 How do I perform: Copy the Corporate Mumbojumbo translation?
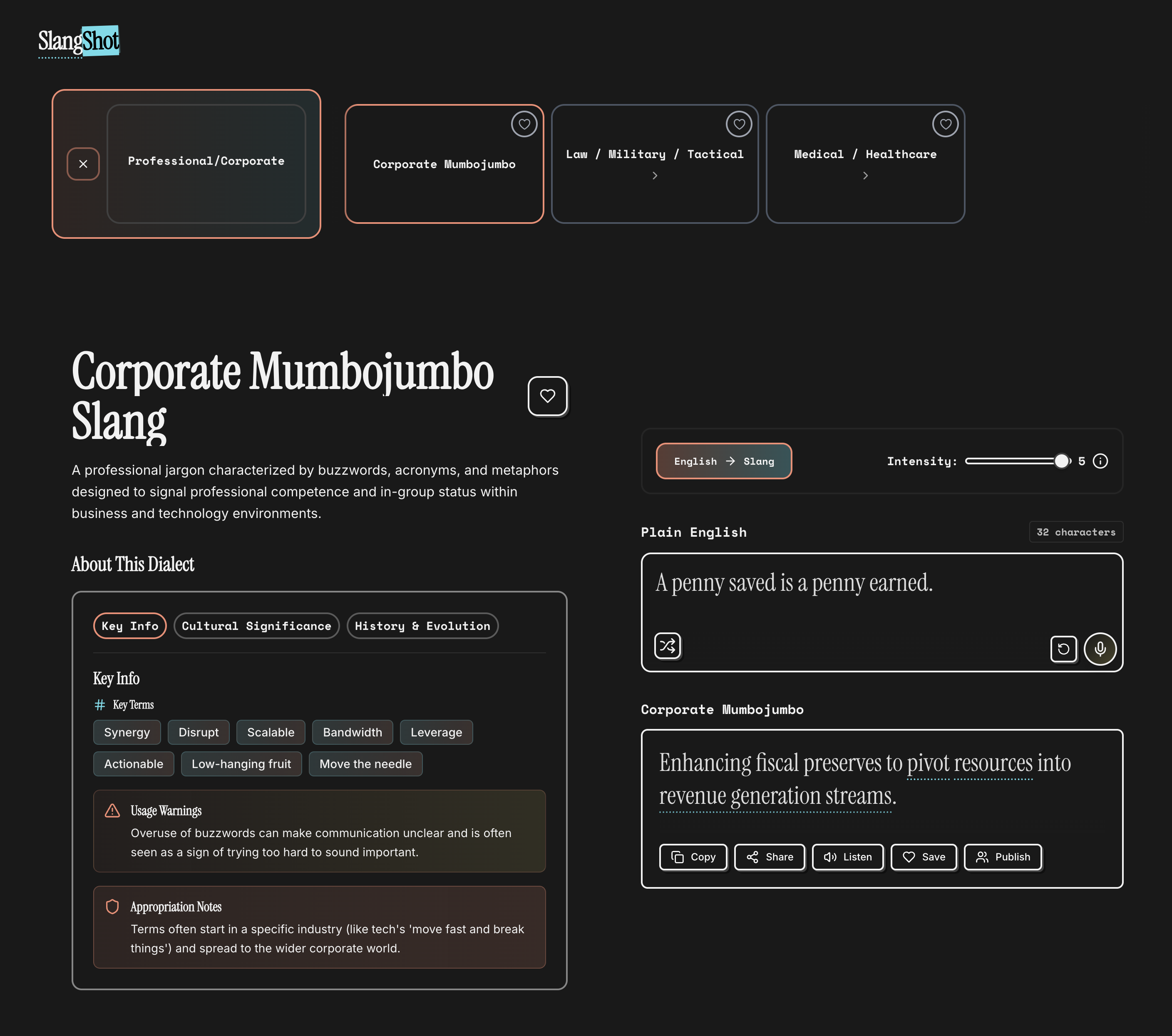[x=693, y=857]
